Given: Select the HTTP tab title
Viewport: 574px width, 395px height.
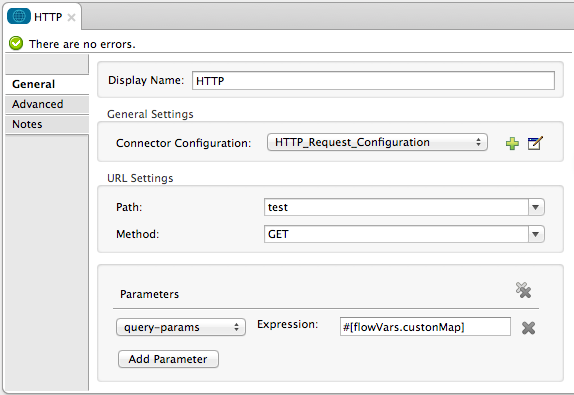Looking at the screenshot, I should pos(48,17).
